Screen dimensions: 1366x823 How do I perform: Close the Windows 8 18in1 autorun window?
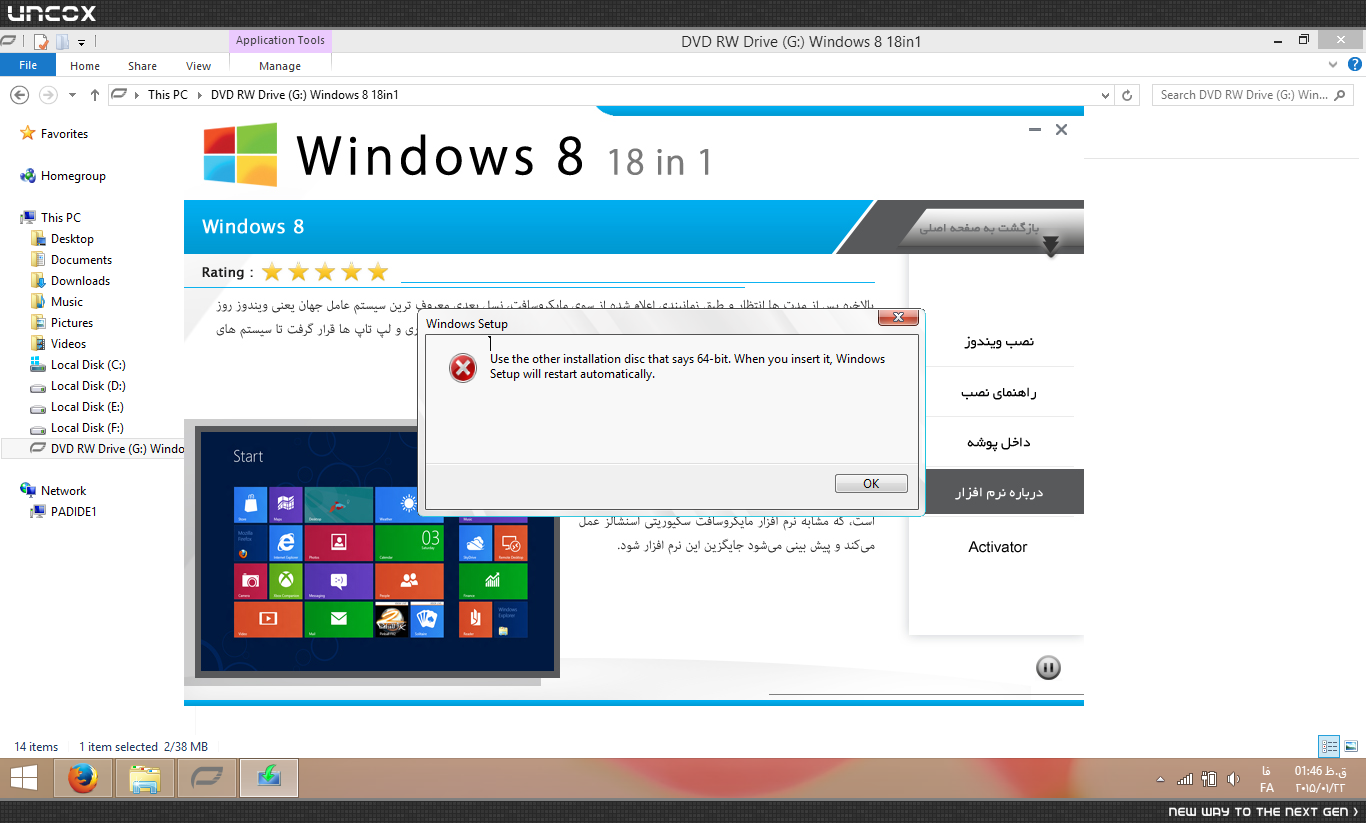[1062, 130]
